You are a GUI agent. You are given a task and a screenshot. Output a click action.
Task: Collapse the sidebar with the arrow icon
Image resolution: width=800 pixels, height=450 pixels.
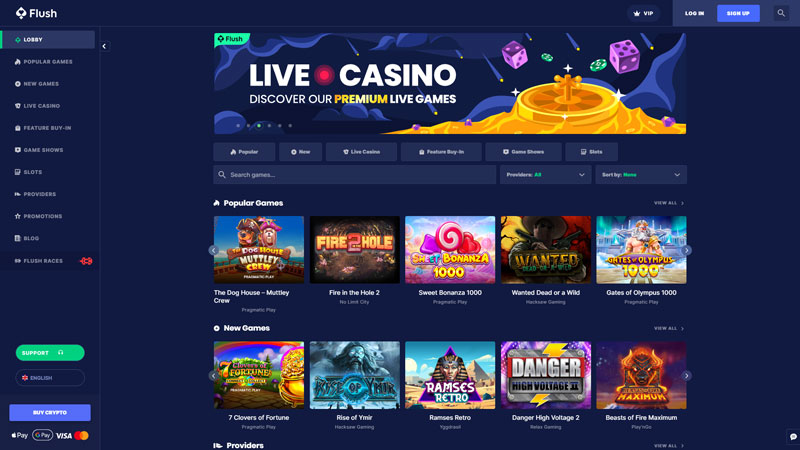click(x=105, y=46)
